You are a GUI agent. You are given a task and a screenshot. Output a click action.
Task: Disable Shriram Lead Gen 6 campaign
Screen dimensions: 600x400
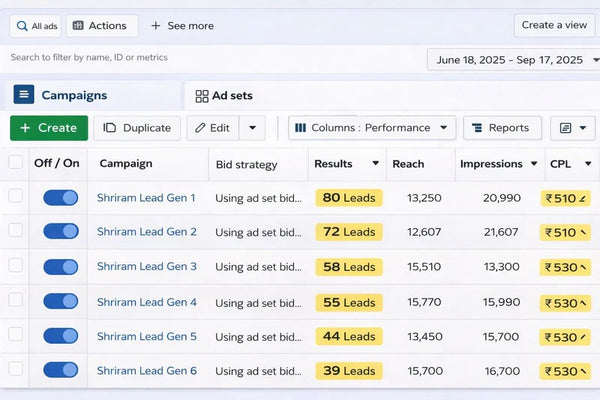60,370
